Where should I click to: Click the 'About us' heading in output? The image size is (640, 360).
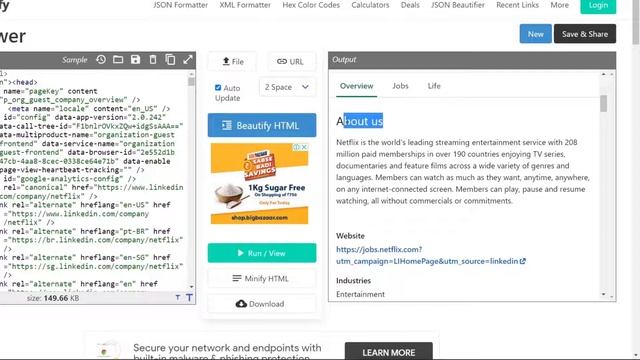360,121
